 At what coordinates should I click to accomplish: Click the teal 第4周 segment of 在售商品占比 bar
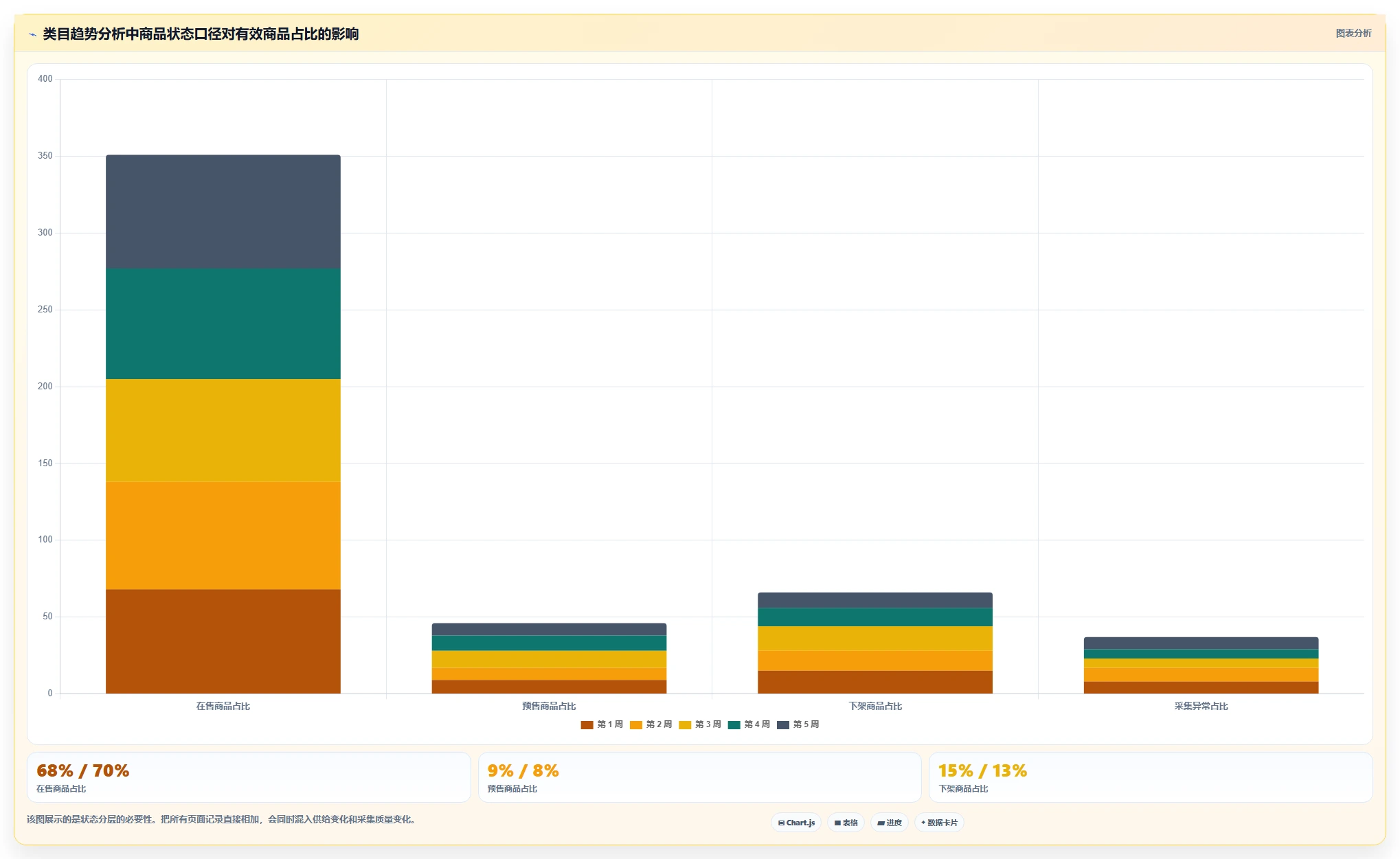pos(223,324)
